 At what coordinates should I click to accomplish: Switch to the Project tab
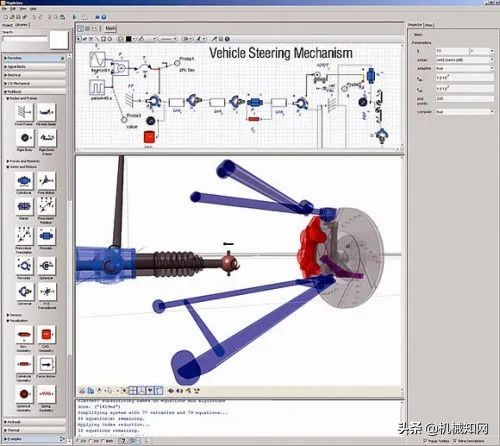(7, 25)
